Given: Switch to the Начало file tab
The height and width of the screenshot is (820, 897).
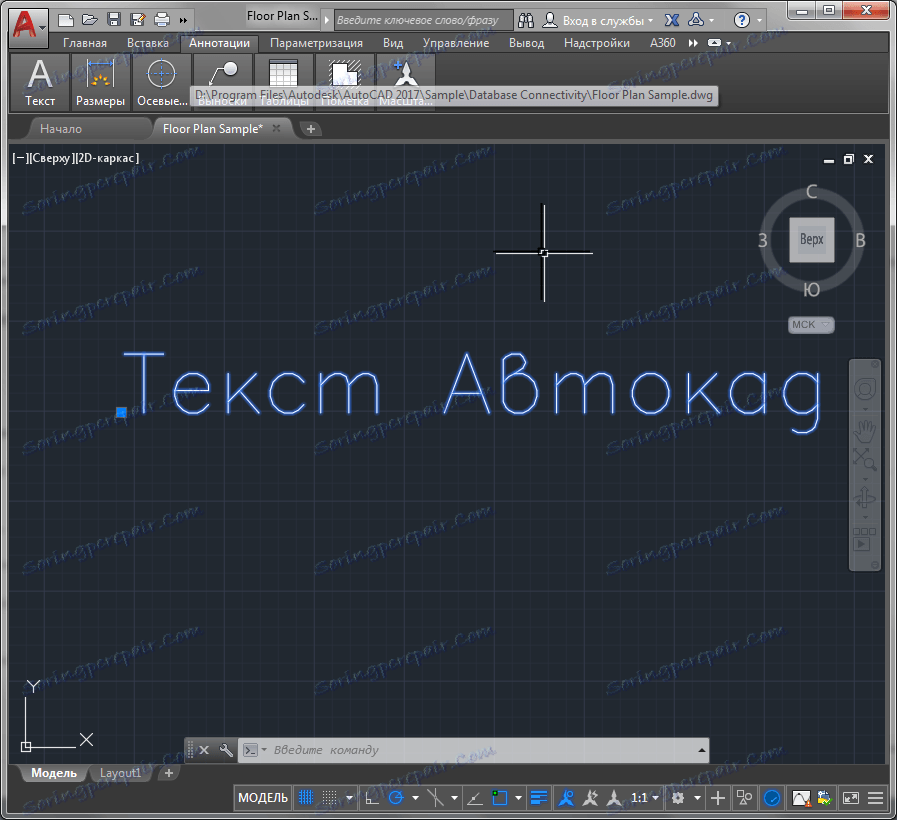Looking at the screenshot, I should point(61,129).
